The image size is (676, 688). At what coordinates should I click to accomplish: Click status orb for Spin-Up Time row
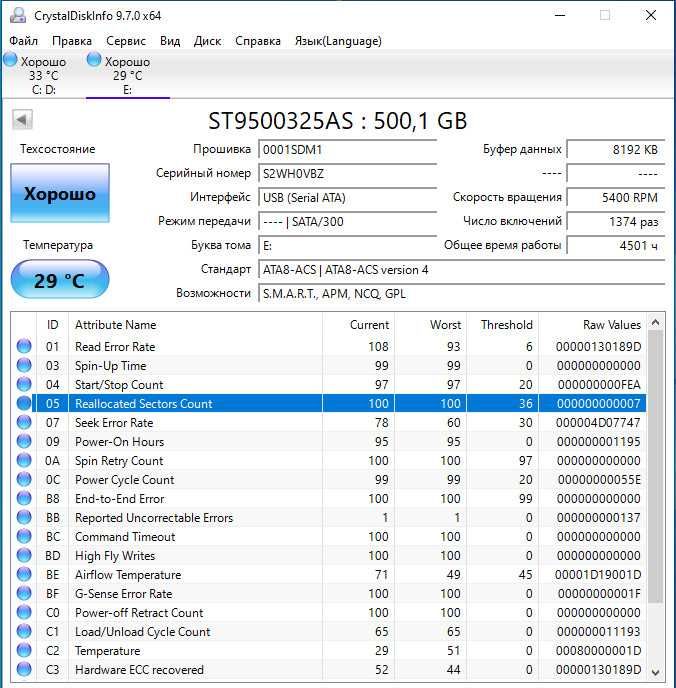(x=24, y=365)
